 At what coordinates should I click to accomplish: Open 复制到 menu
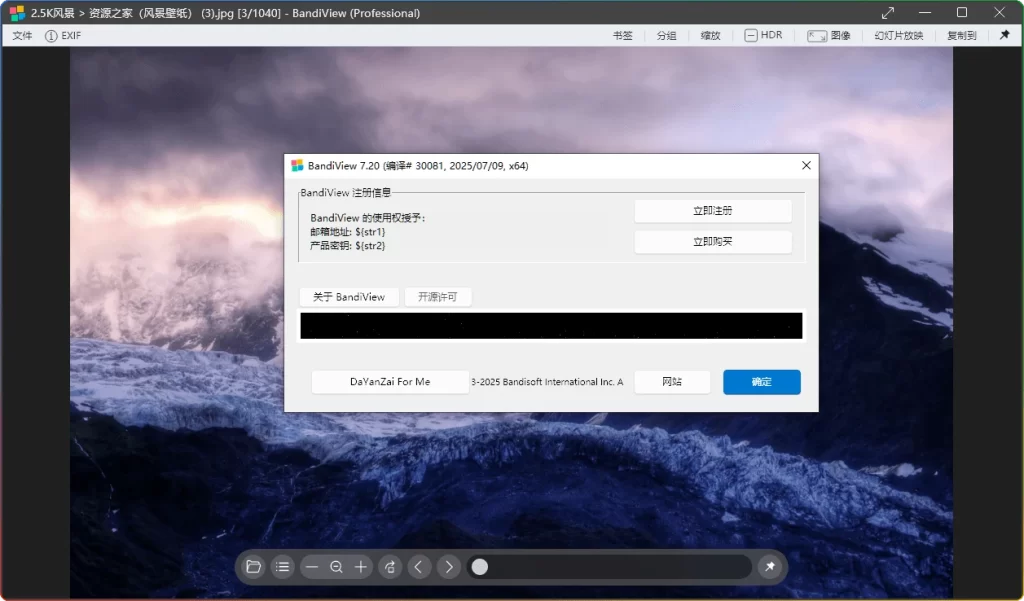tap(961, 35)
